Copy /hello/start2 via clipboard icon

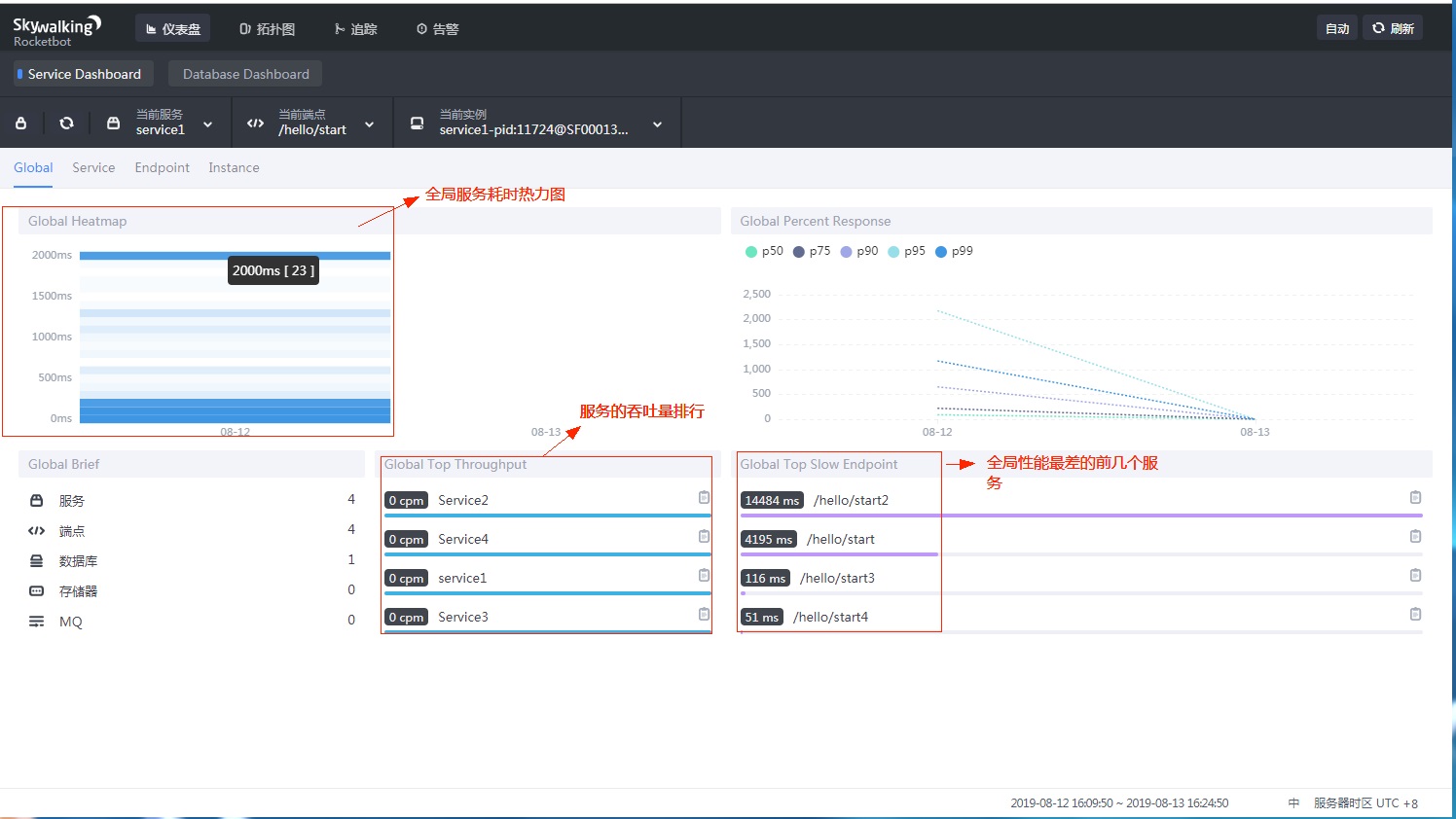coord(1415,497)
